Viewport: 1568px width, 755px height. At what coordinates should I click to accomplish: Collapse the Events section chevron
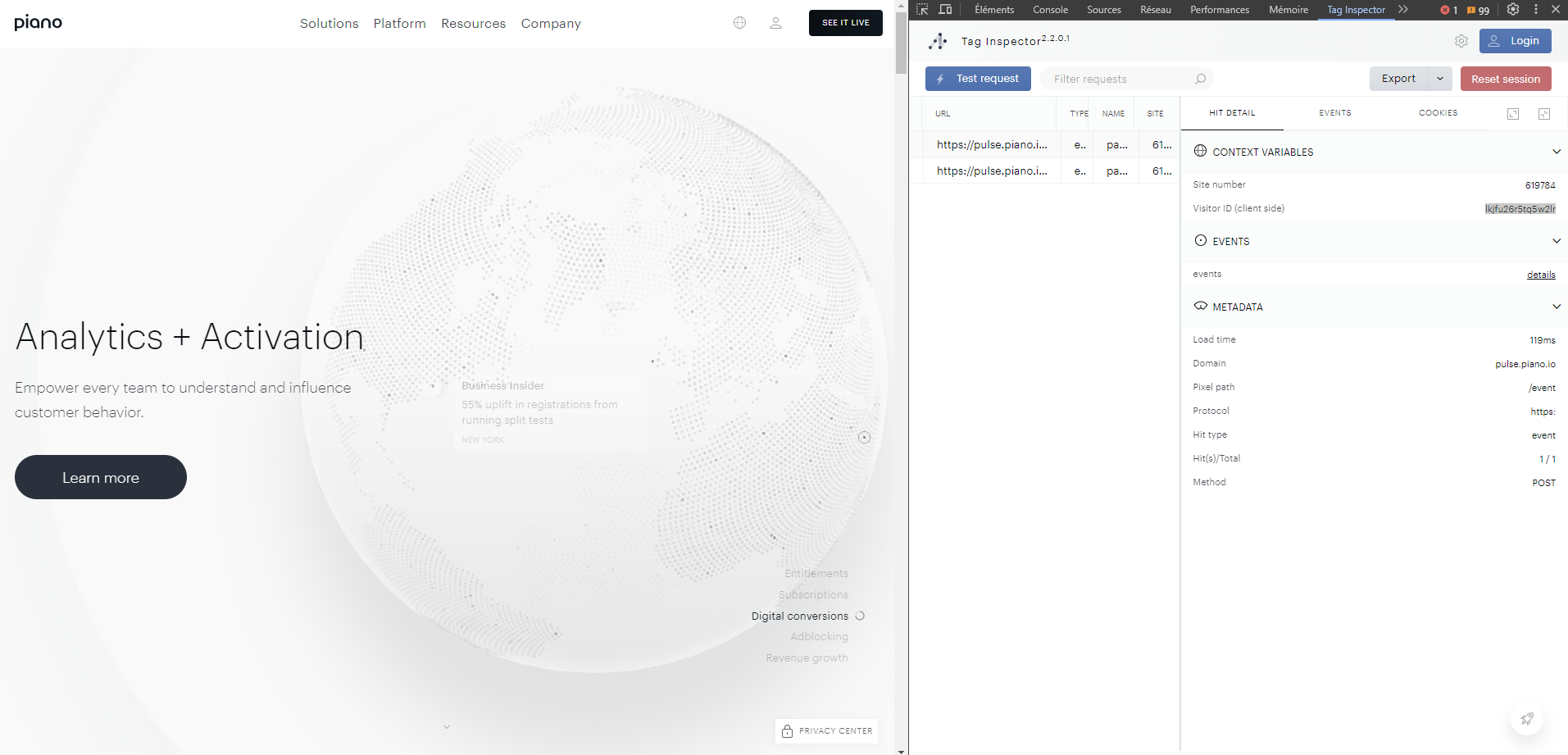[x=1556, y=241]
